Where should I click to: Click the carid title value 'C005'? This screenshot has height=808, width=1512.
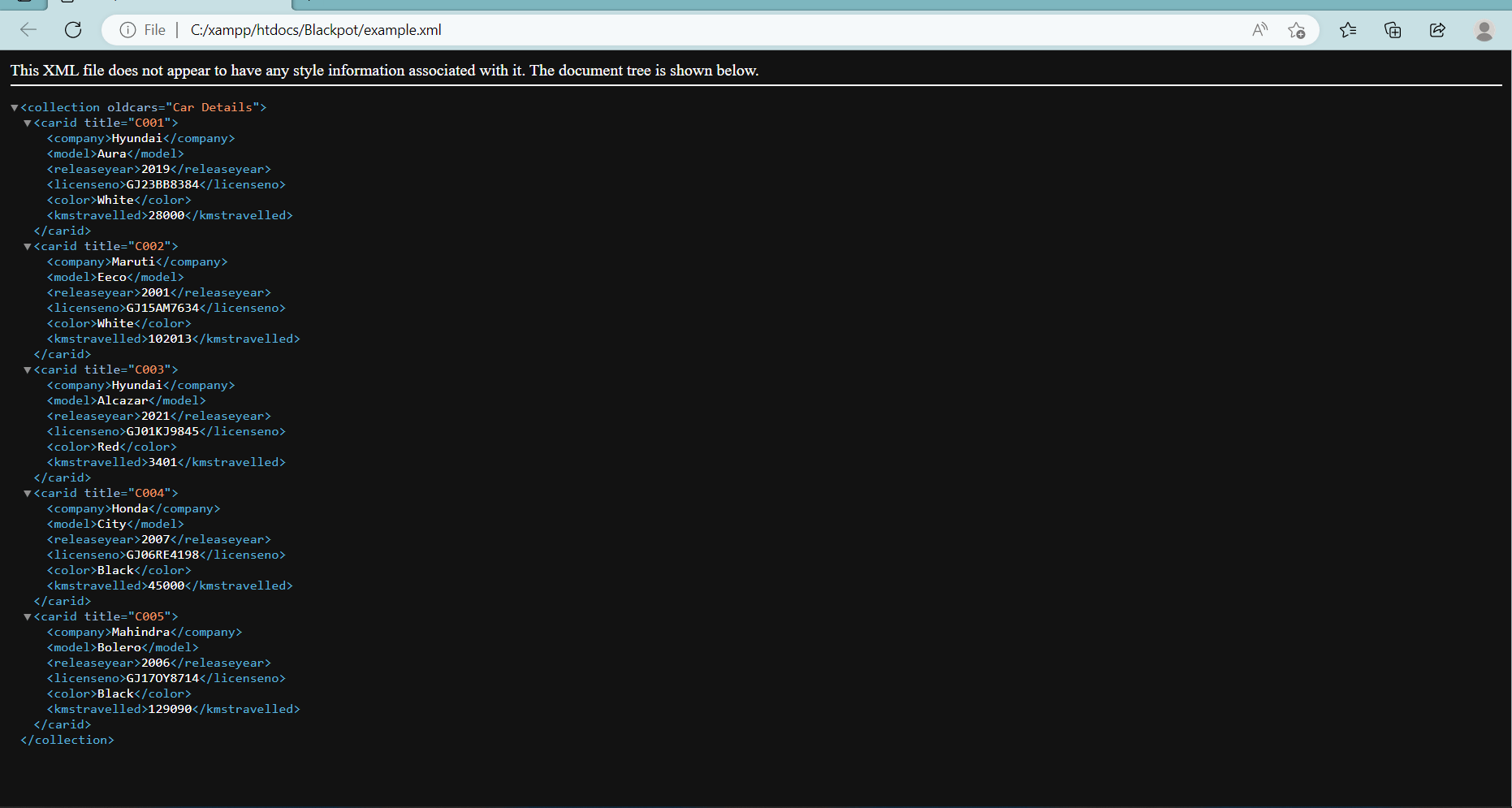tap(149, 616)
